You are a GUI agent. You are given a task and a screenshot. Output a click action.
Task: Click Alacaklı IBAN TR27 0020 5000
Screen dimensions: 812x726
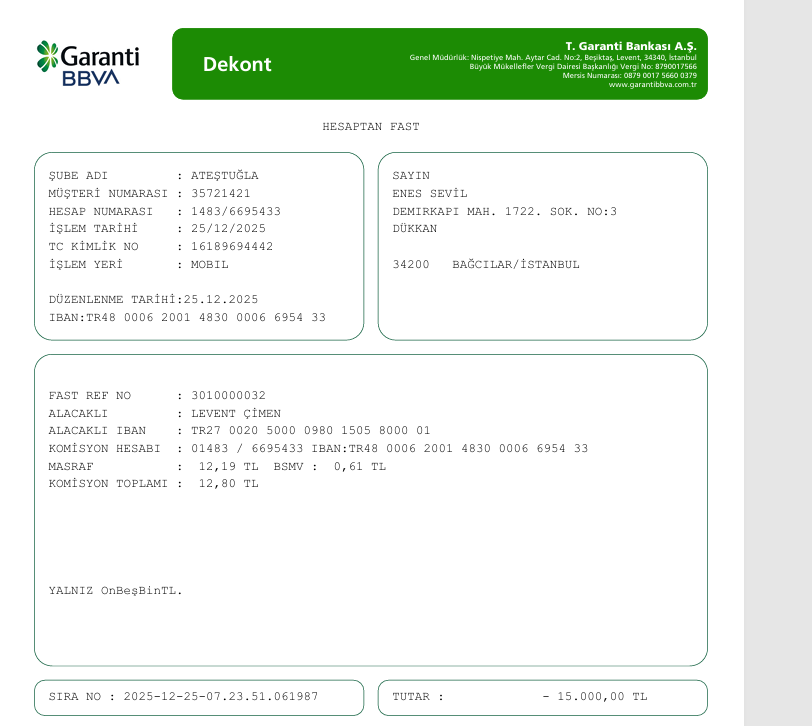[x=311, y=430]
